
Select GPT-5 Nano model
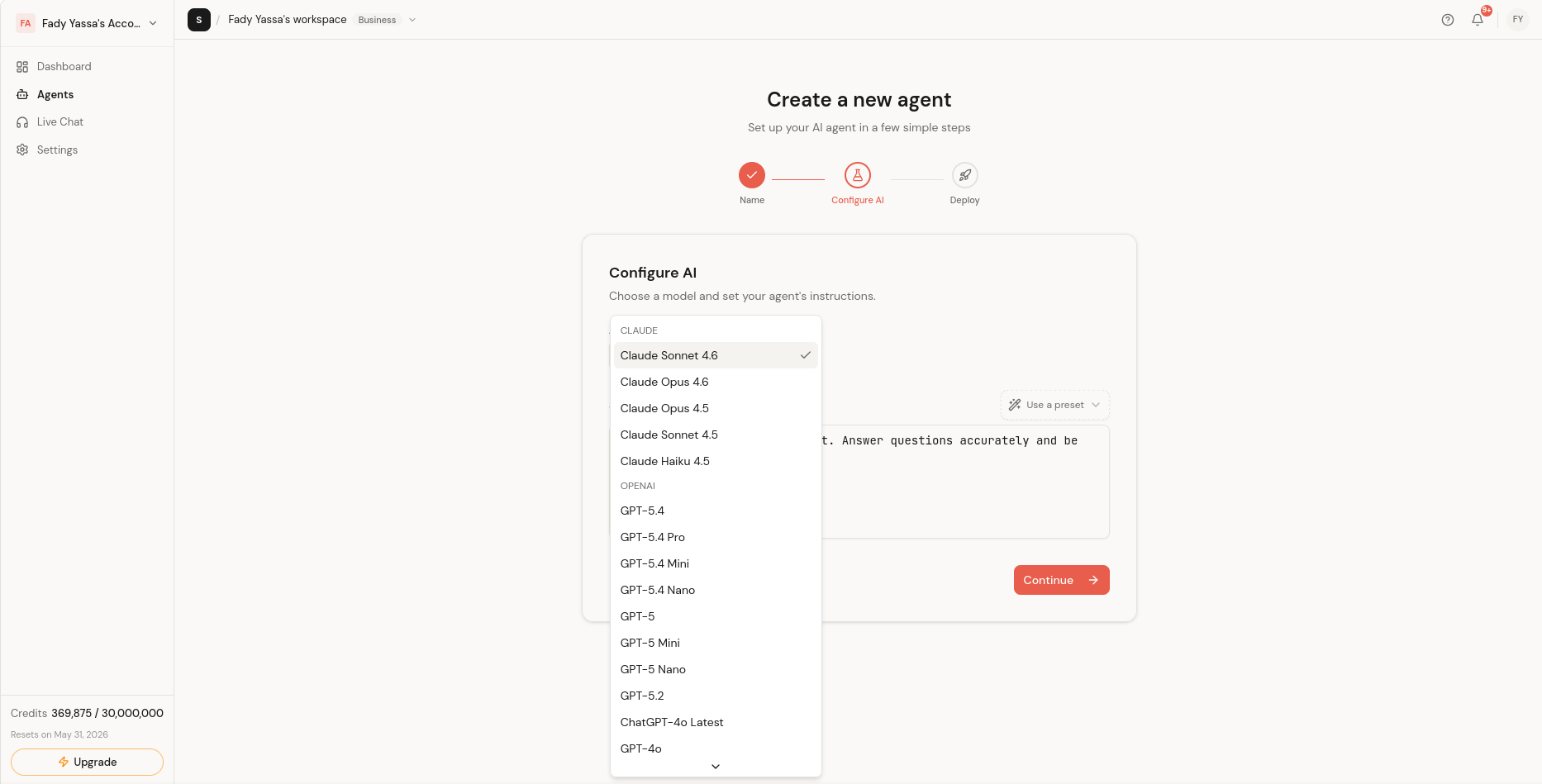tap(716, 669)
